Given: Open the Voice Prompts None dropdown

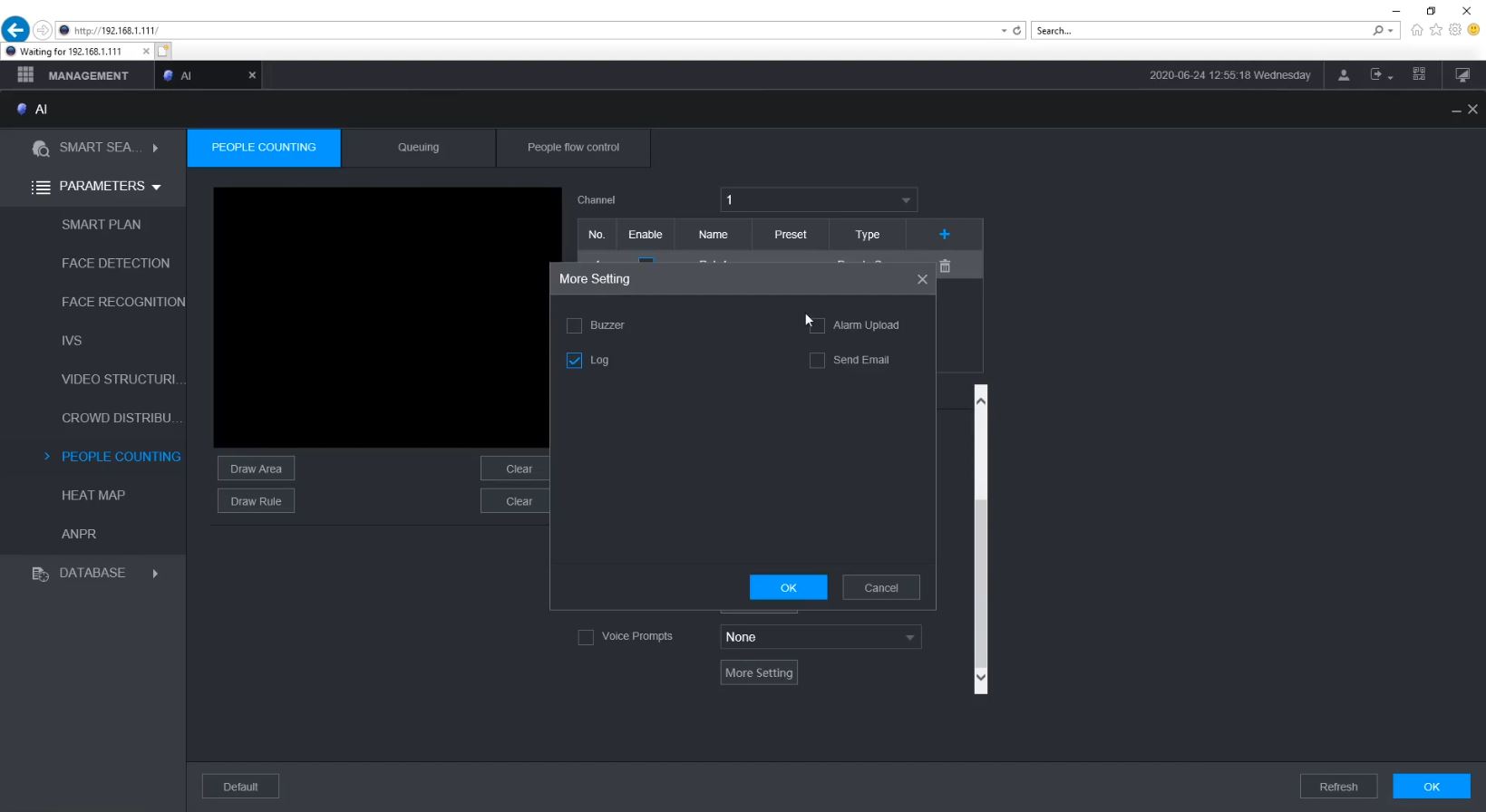Looking at the screenshot, I should coord(820,637).
